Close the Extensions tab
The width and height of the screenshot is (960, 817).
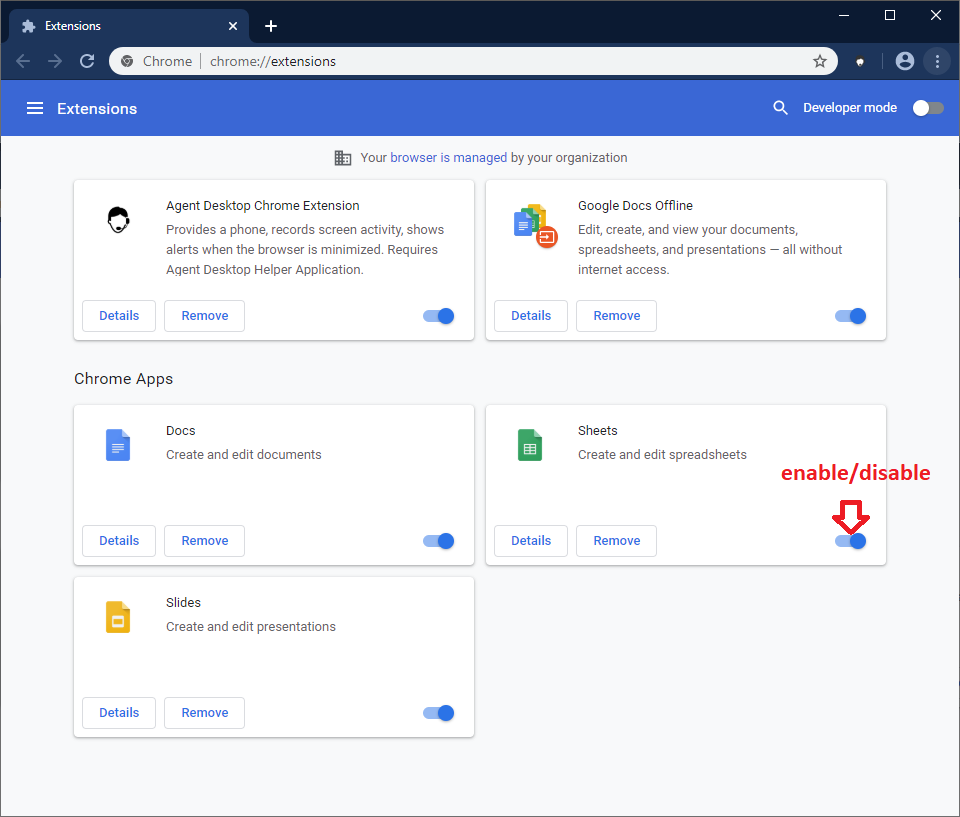pos(233,26)
